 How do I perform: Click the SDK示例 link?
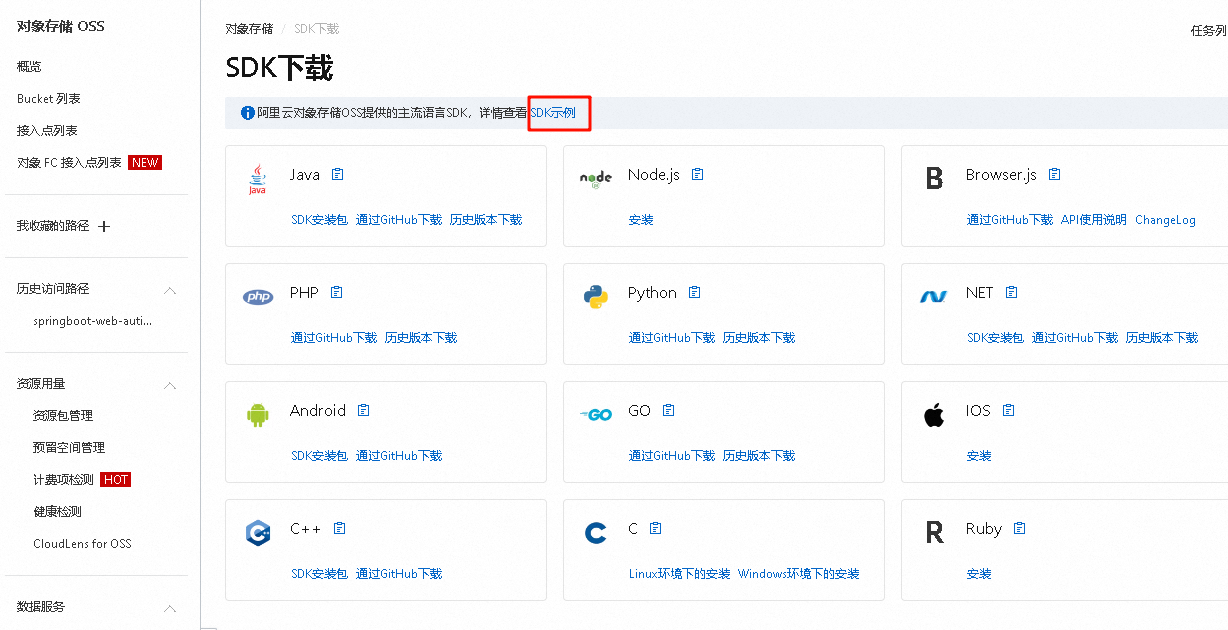coord(552,113)
